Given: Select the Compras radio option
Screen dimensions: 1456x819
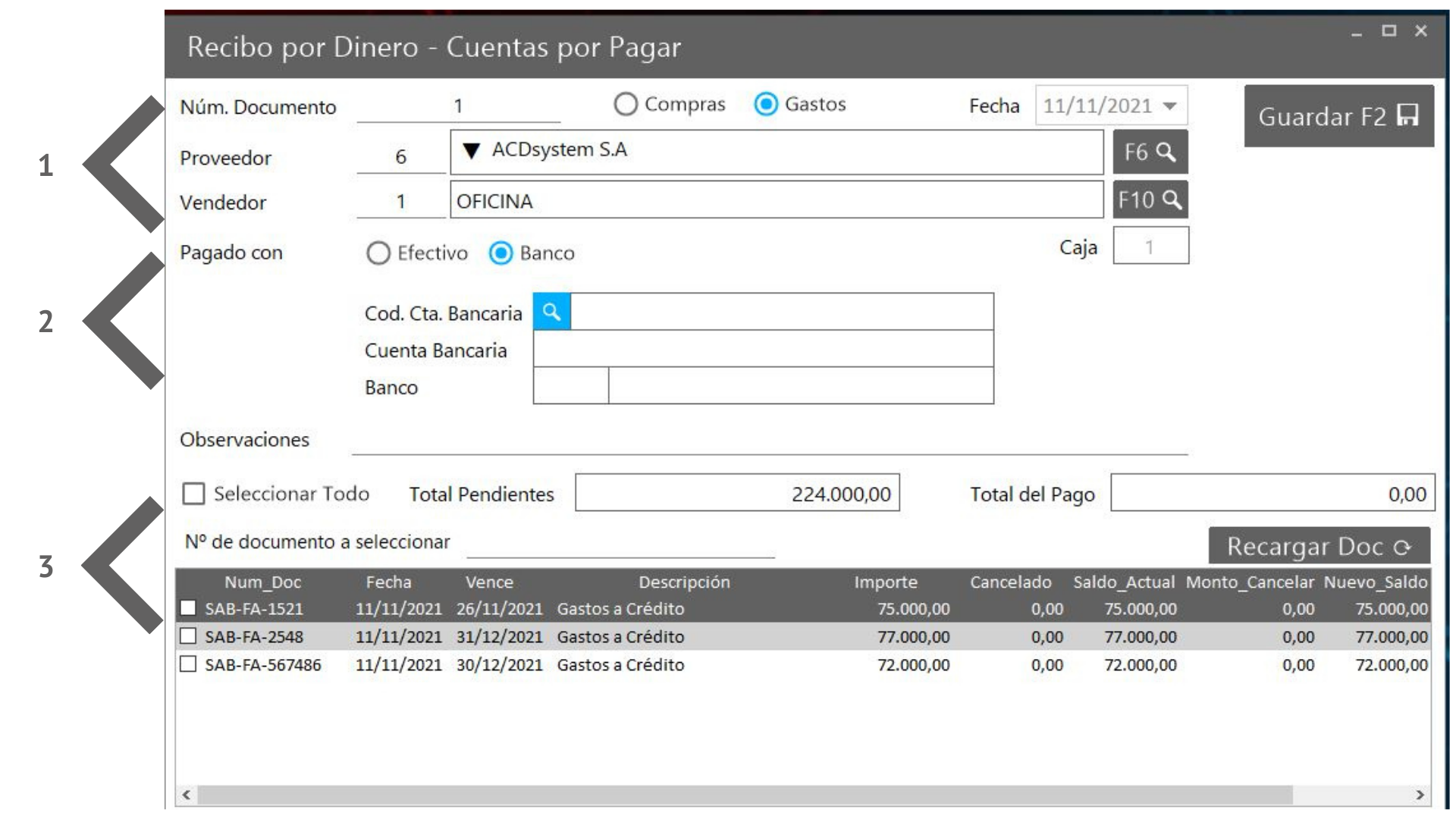Looking at the screenshot, I should (x=626, y=104).
